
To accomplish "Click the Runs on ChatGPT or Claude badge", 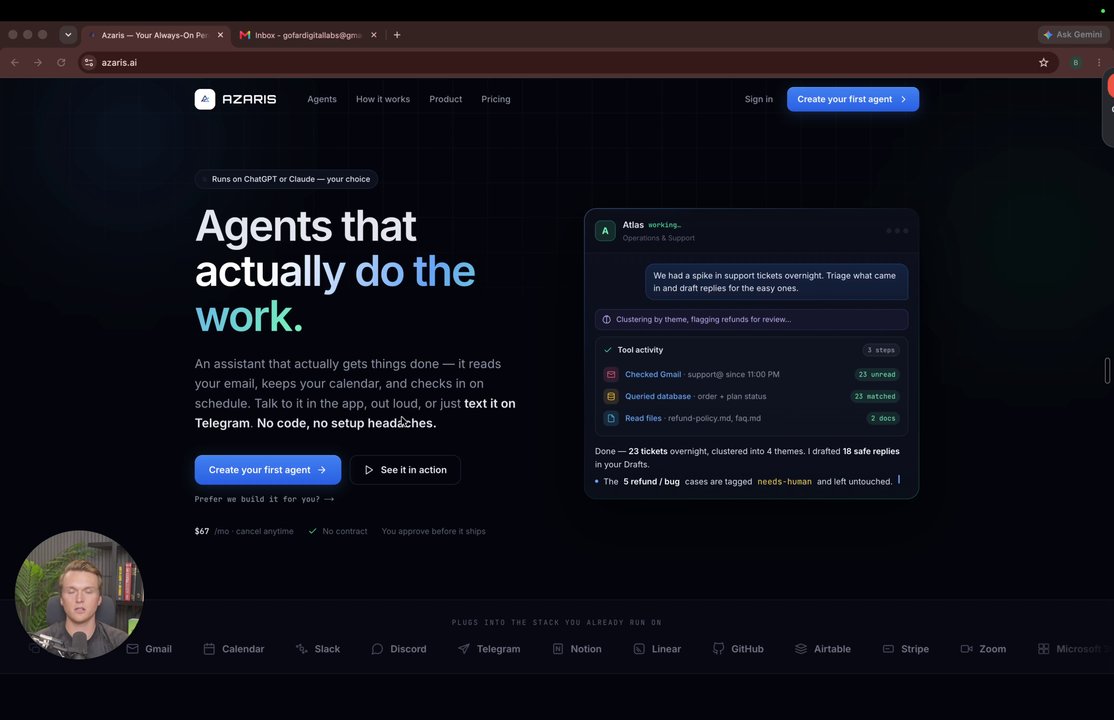I will (286, 179).
